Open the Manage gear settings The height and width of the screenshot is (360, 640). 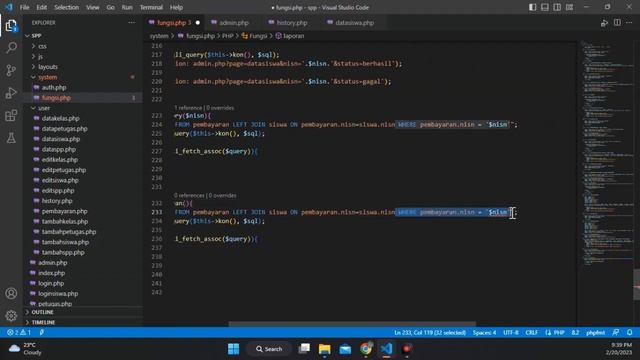tap(11, 315)
